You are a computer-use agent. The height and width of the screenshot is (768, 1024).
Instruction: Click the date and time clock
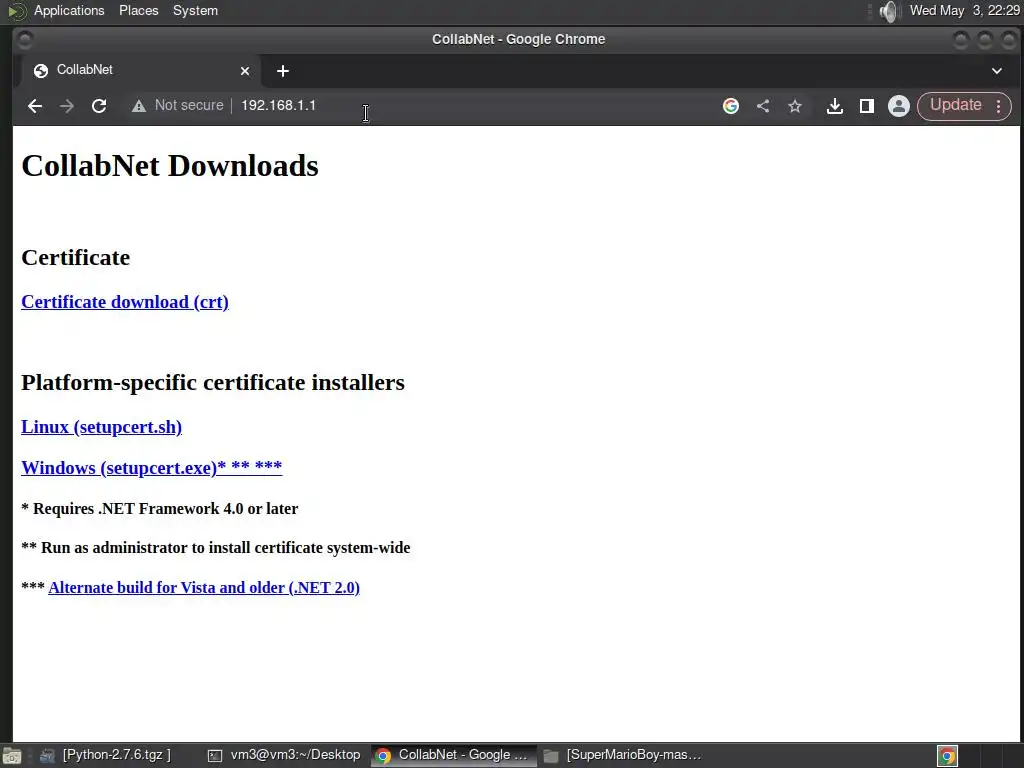(x=965, y=10)
